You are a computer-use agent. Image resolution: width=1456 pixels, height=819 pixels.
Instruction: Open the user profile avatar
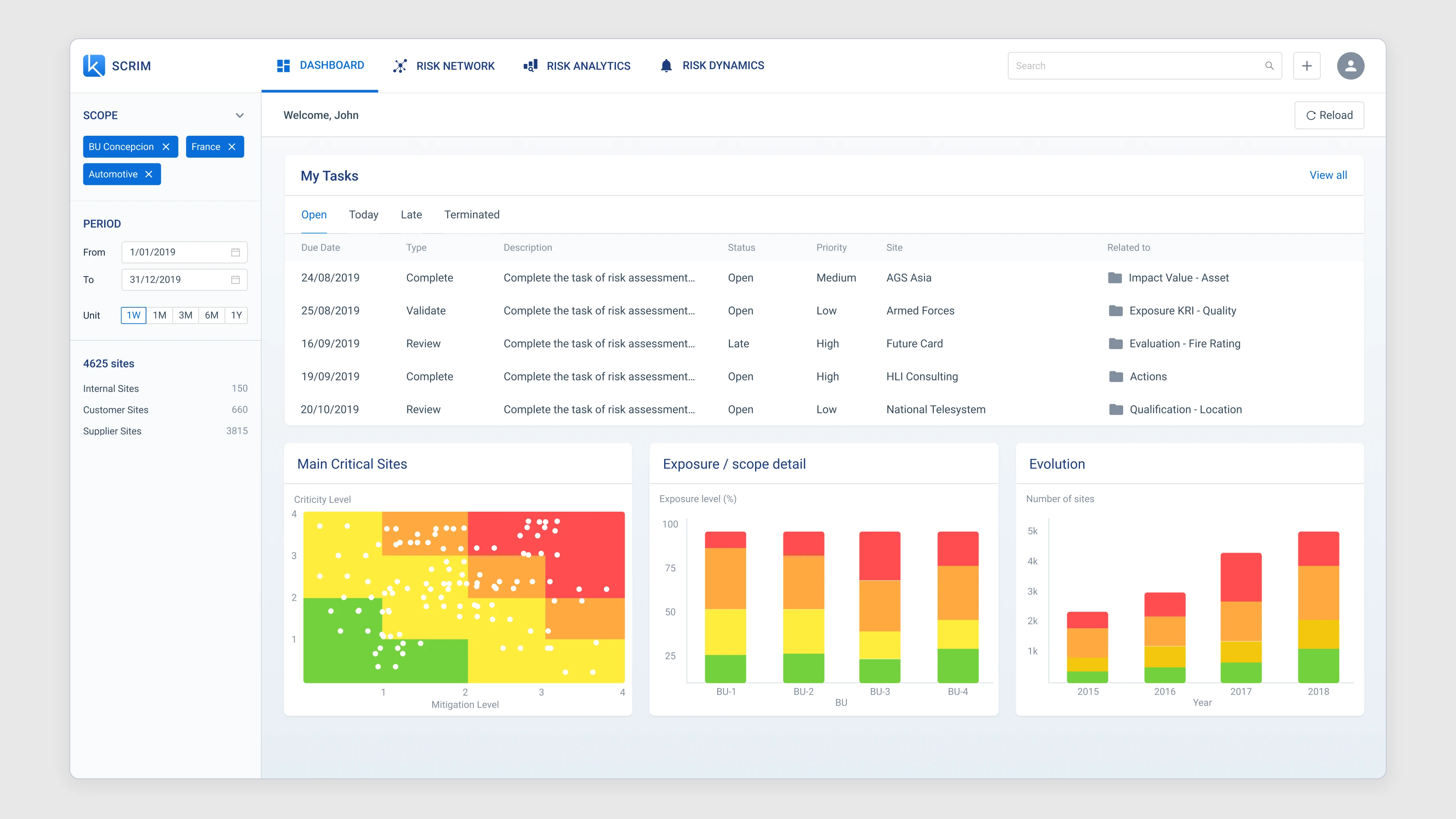[x=1350, y=65]
